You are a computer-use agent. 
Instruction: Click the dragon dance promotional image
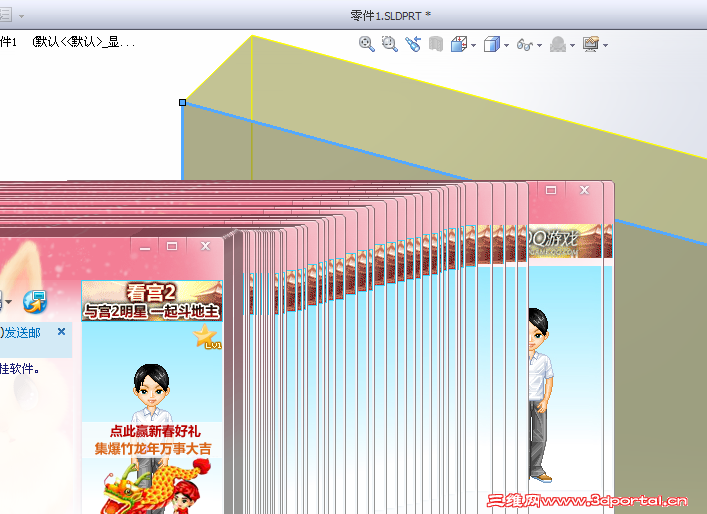(156, 486)
